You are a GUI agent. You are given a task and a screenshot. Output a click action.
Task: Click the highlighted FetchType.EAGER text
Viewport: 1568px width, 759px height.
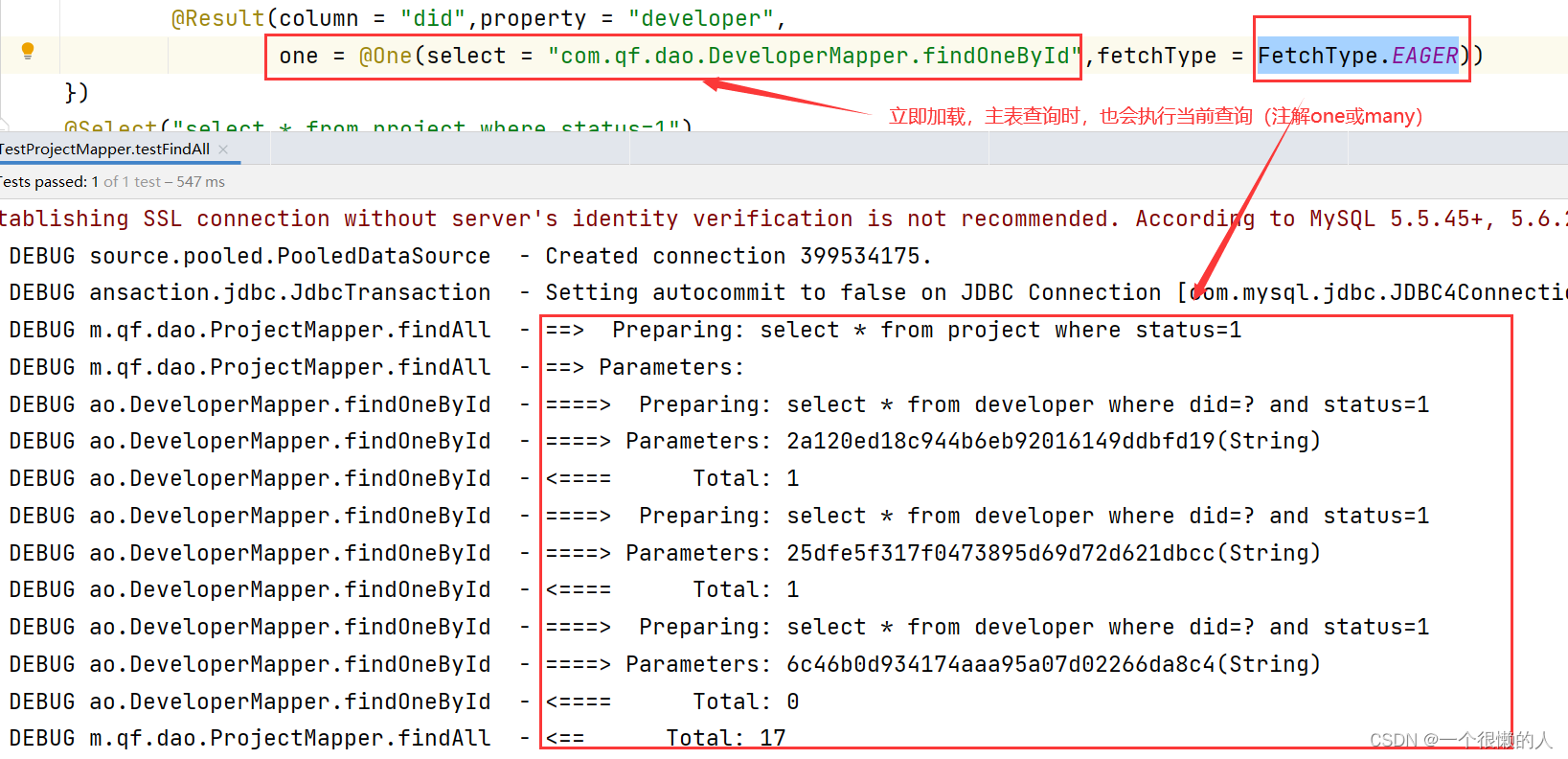(x=1358, y=56)
